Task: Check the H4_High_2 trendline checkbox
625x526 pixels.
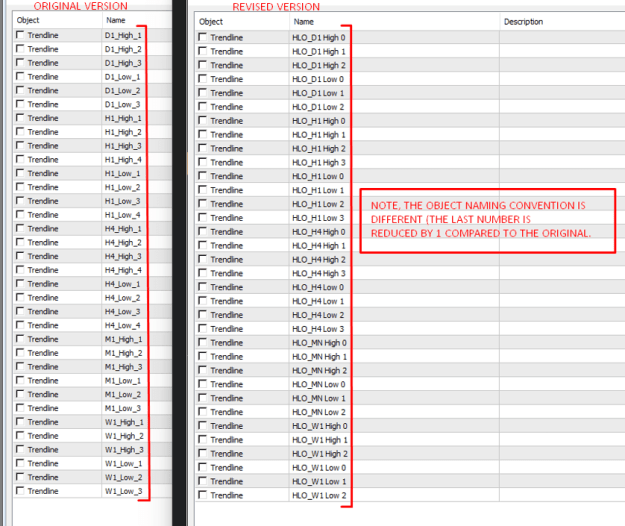Action: point(20,242)
